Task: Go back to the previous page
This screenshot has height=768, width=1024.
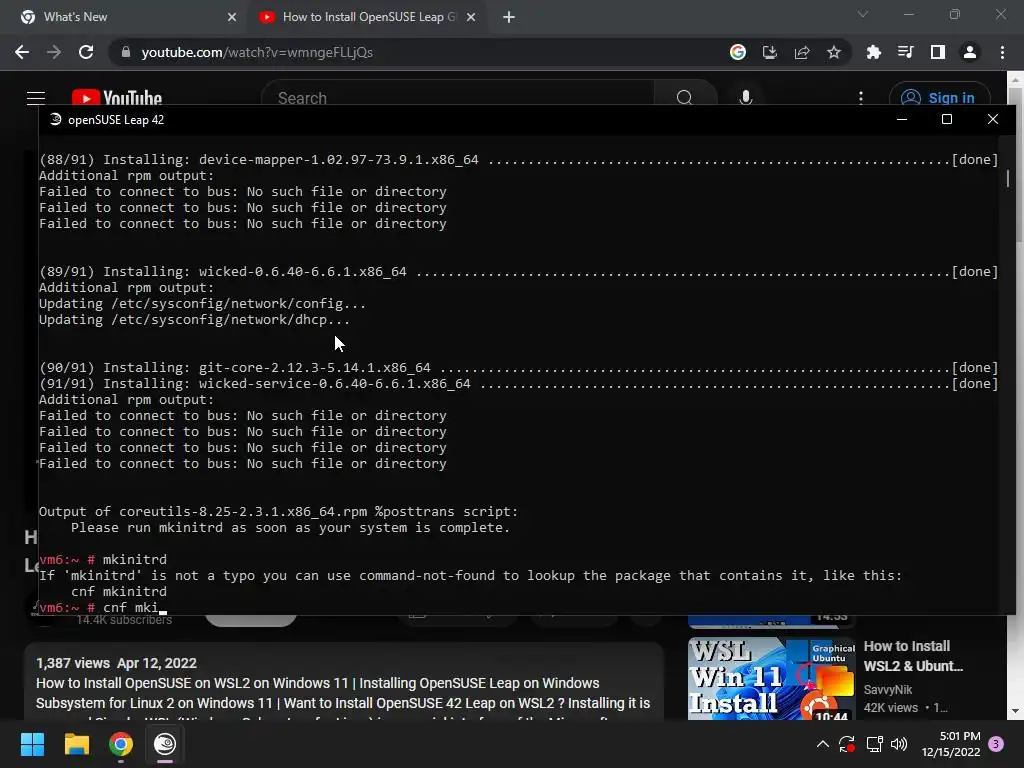Action: [x=22, y=52]
